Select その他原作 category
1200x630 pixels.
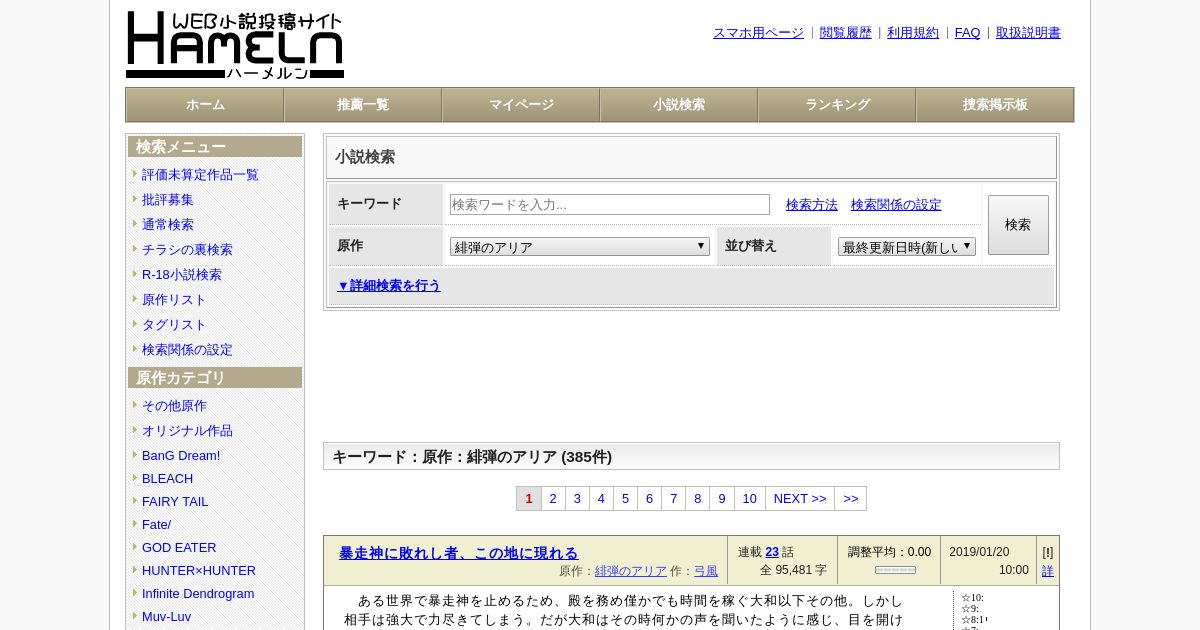(174, 405)
